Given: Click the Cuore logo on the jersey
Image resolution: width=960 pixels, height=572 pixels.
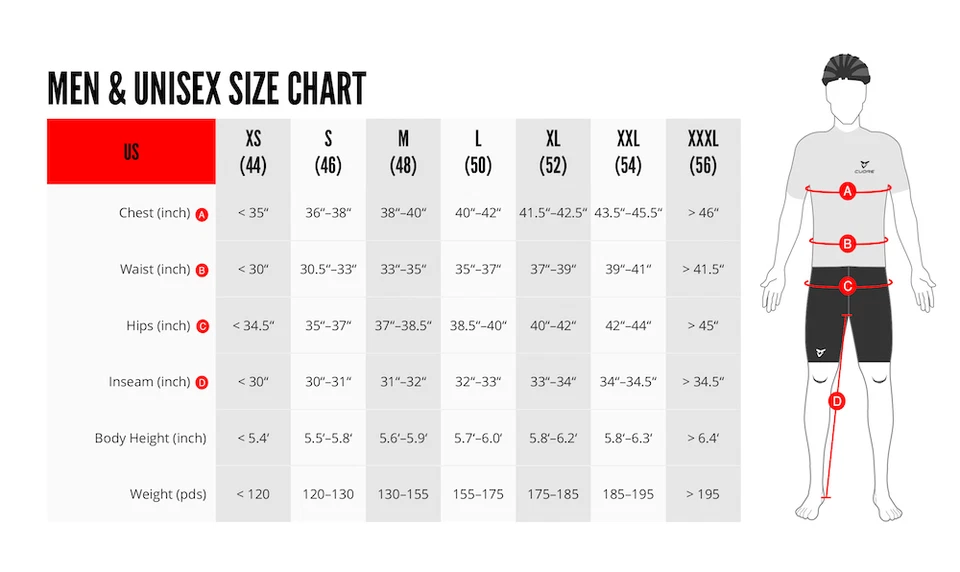Looking at the screenshot, I should [868, 163].
